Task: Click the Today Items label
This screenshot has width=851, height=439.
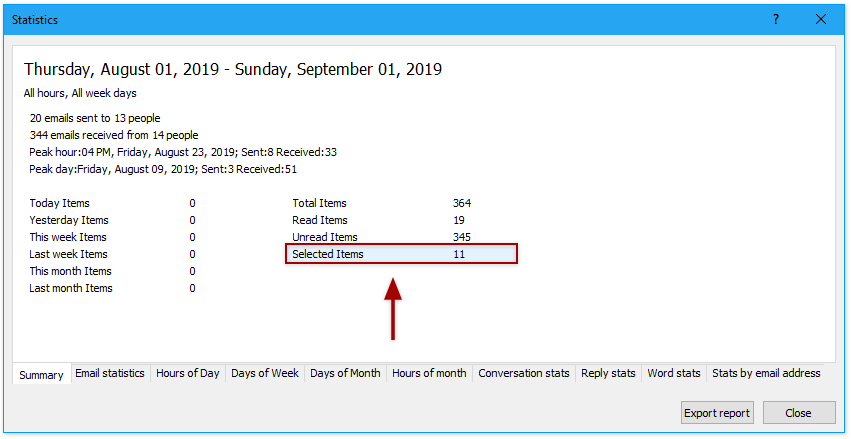Action: click(x=59, y=203)
